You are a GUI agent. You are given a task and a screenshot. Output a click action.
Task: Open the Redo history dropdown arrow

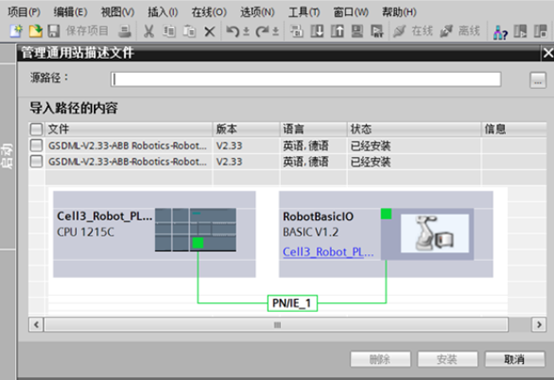tap(276, 32)
